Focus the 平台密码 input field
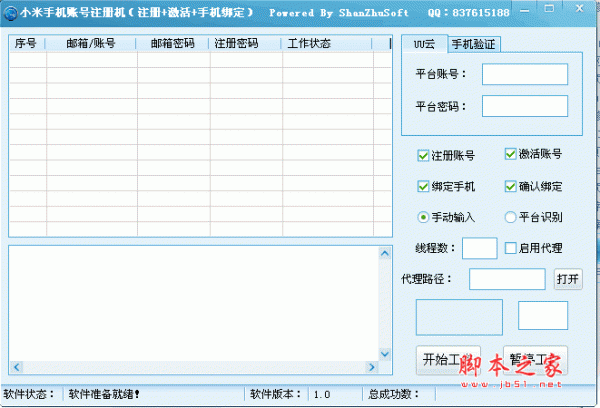 [525, 106]
